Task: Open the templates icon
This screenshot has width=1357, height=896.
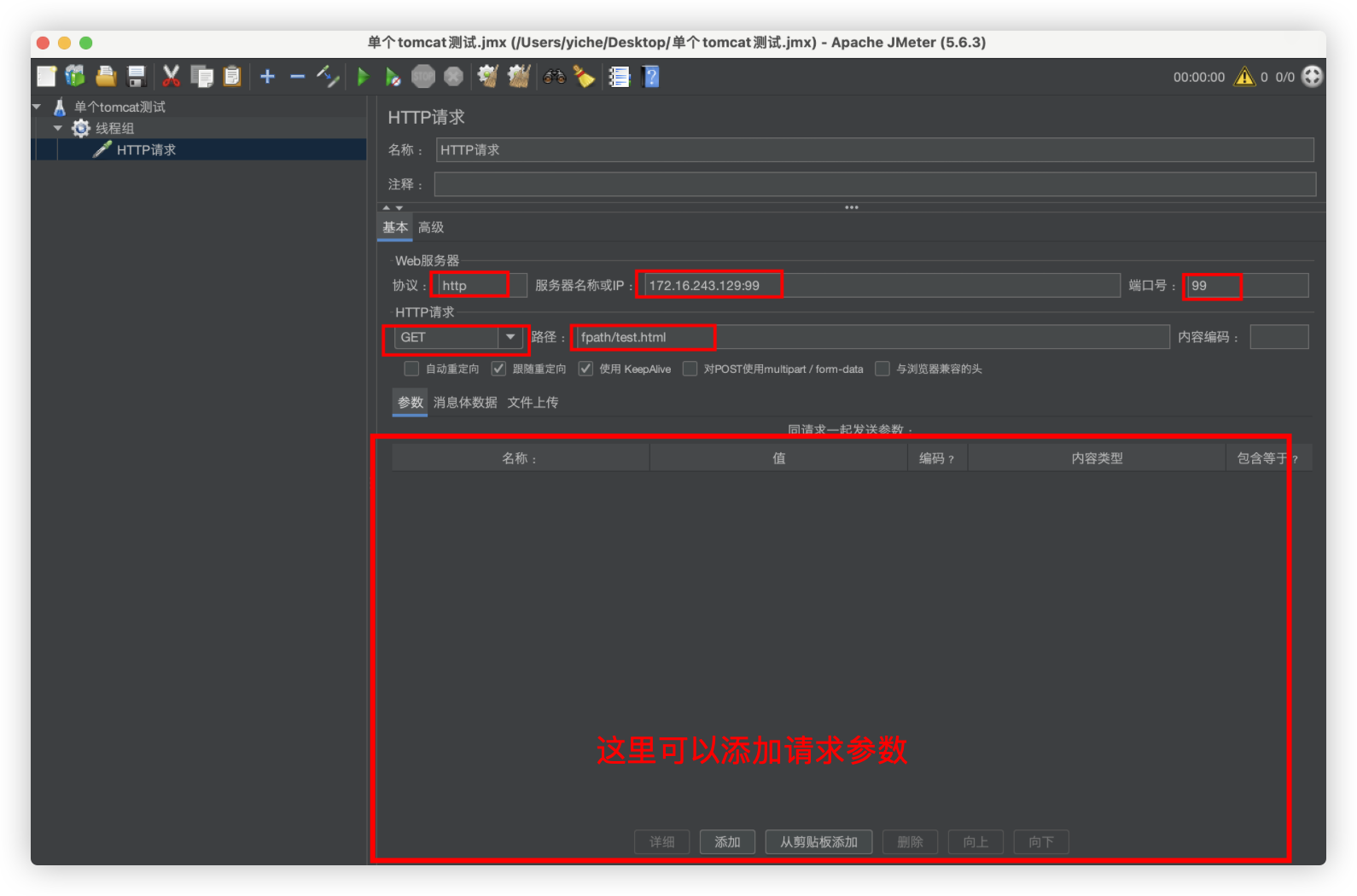Action: coord(76,77)
